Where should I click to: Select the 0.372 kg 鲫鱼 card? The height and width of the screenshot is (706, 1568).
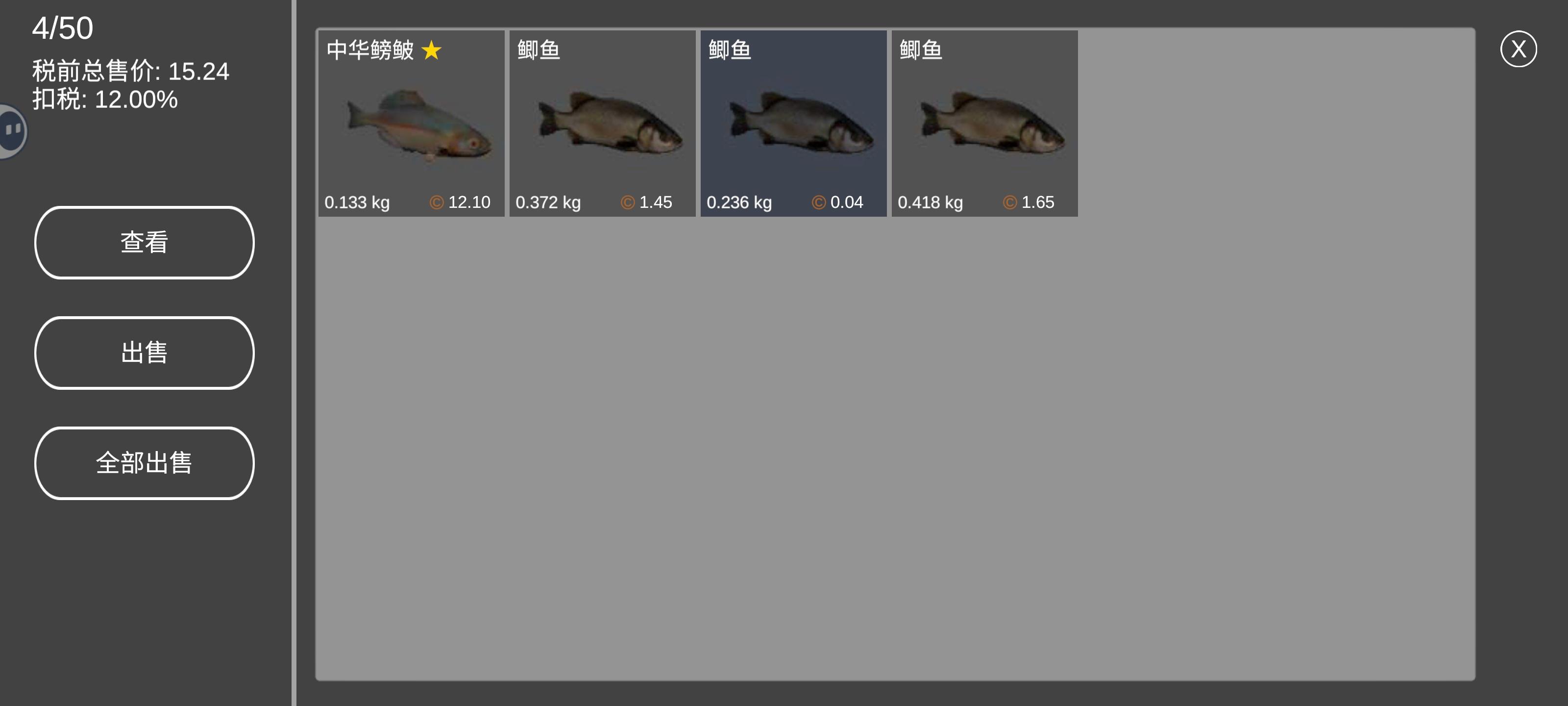coord(603,124)
